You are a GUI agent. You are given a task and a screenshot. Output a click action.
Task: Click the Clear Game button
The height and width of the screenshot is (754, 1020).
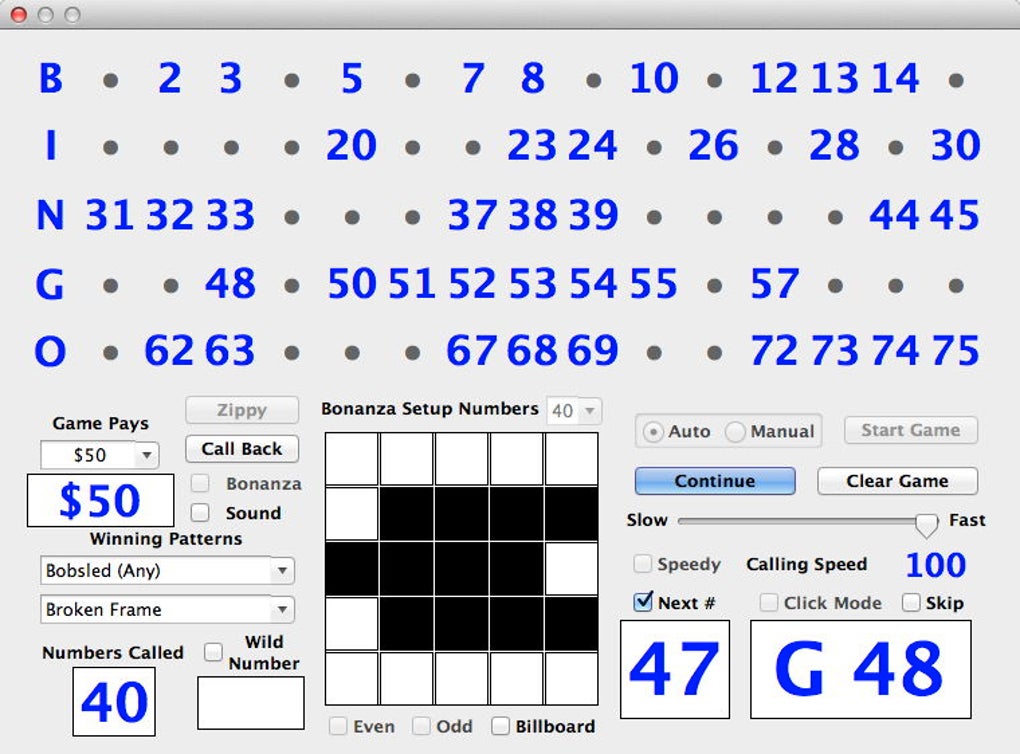(897, 481)
